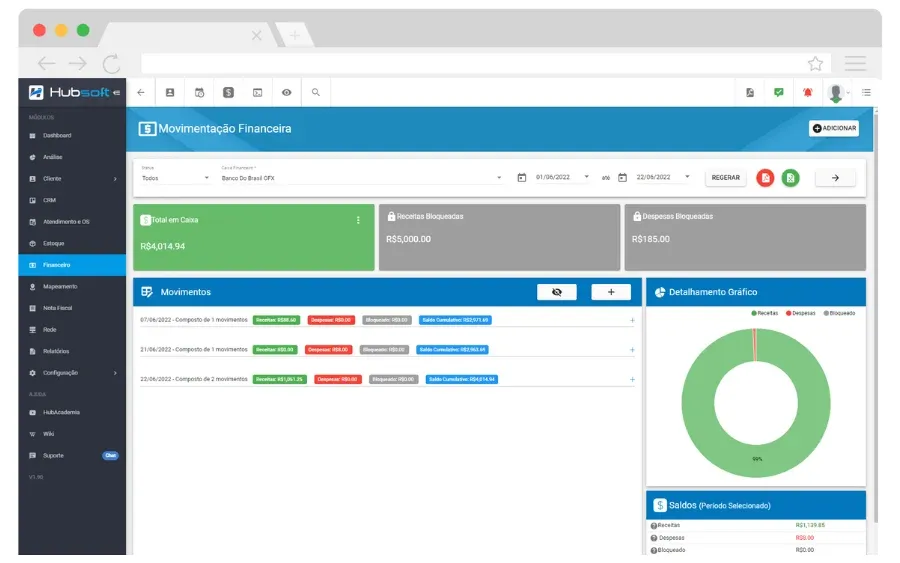Click the right arrow button in the filter bar
The image size is (900, 563).
[835, 178]
